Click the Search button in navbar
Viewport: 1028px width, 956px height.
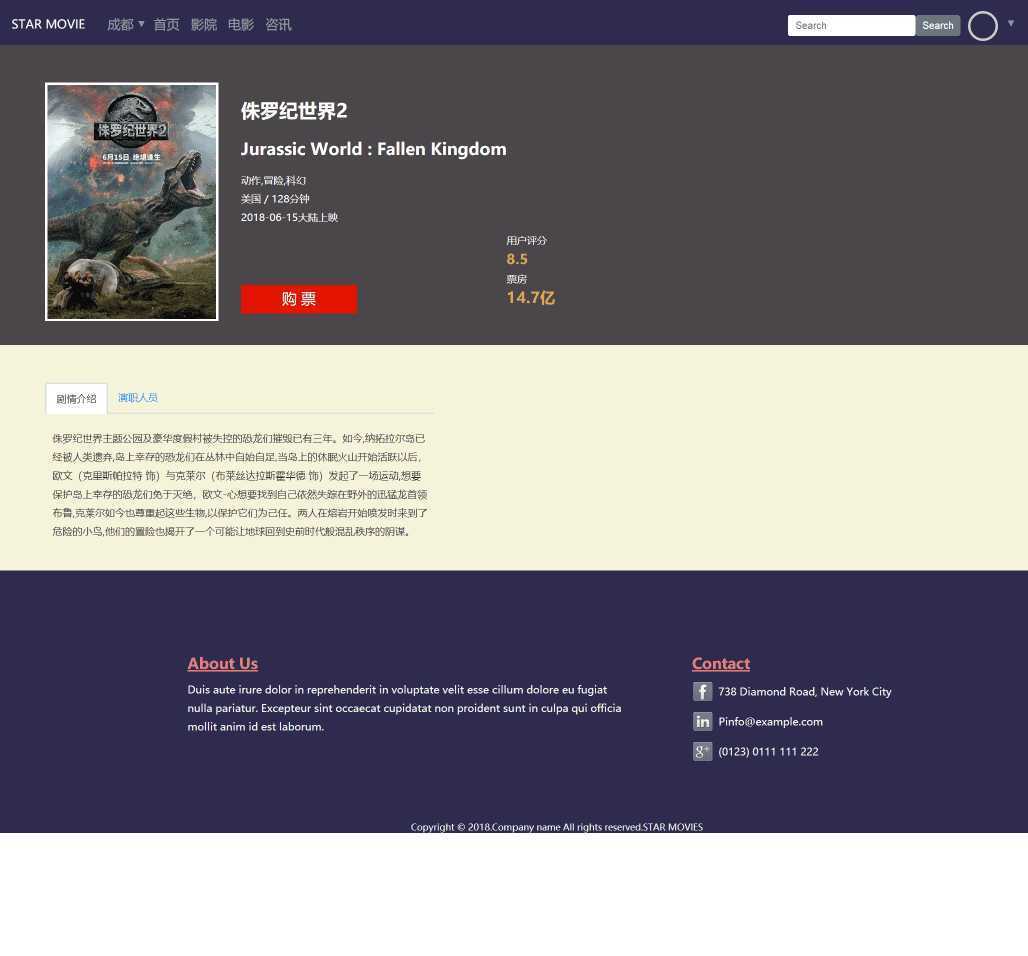(937, 26)
